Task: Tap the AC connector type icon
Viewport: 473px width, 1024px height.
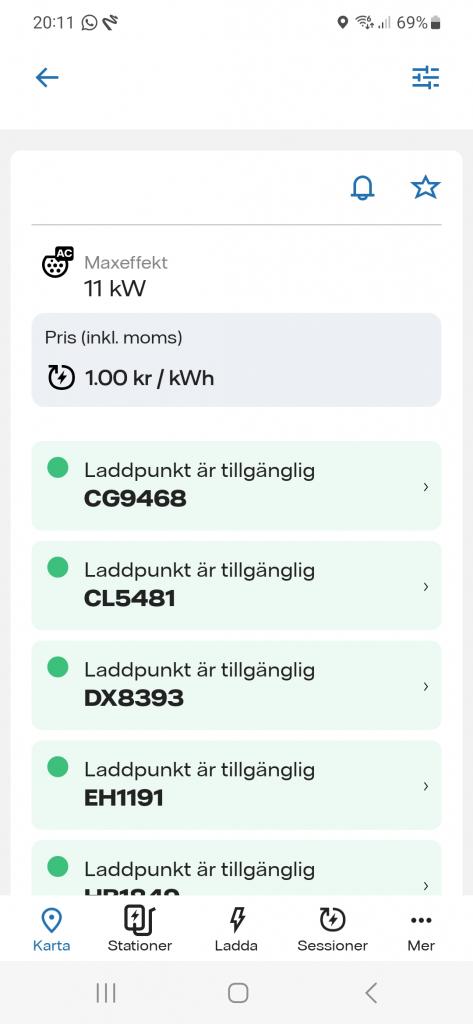Action: (x=57, y=263)
